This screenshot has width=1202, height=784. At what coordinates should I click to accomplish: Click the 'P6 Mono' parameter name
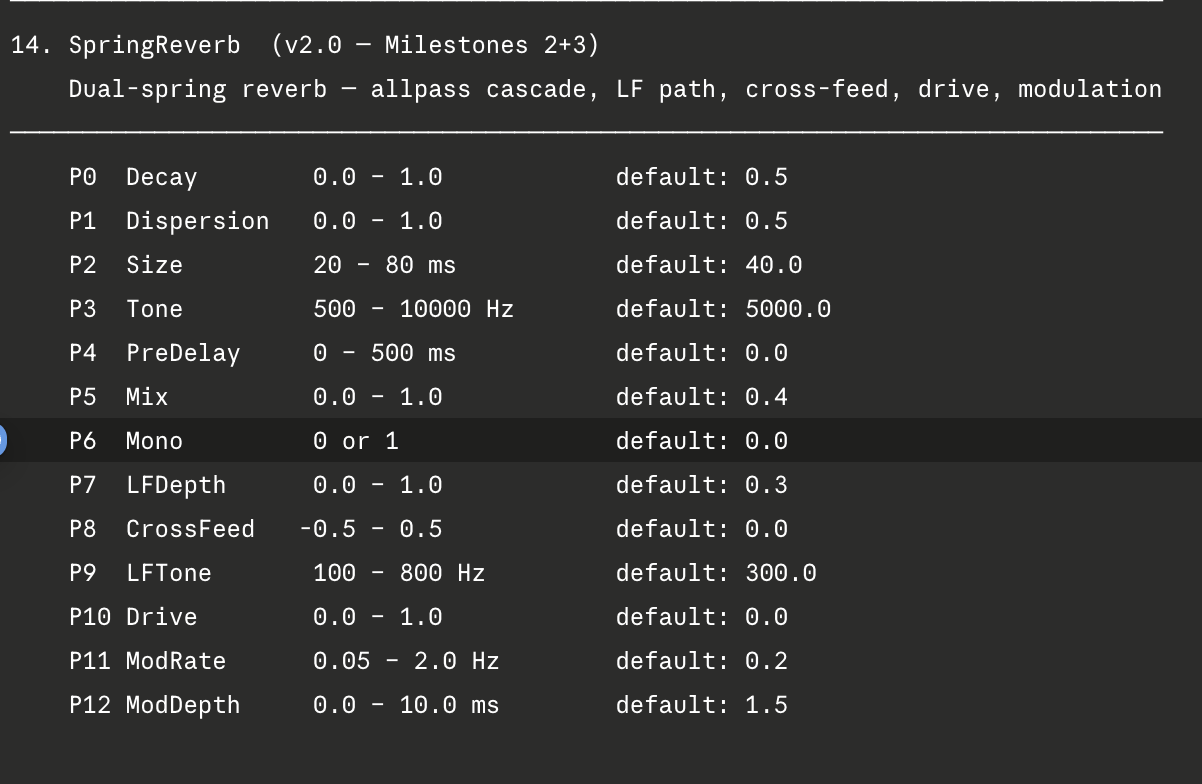(126, 441)
